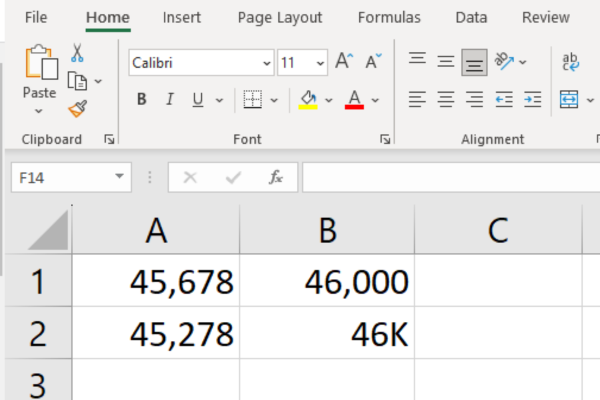Screen dimensions: 600x400
Task: Go to the Review tab
Action: (546, 18)
